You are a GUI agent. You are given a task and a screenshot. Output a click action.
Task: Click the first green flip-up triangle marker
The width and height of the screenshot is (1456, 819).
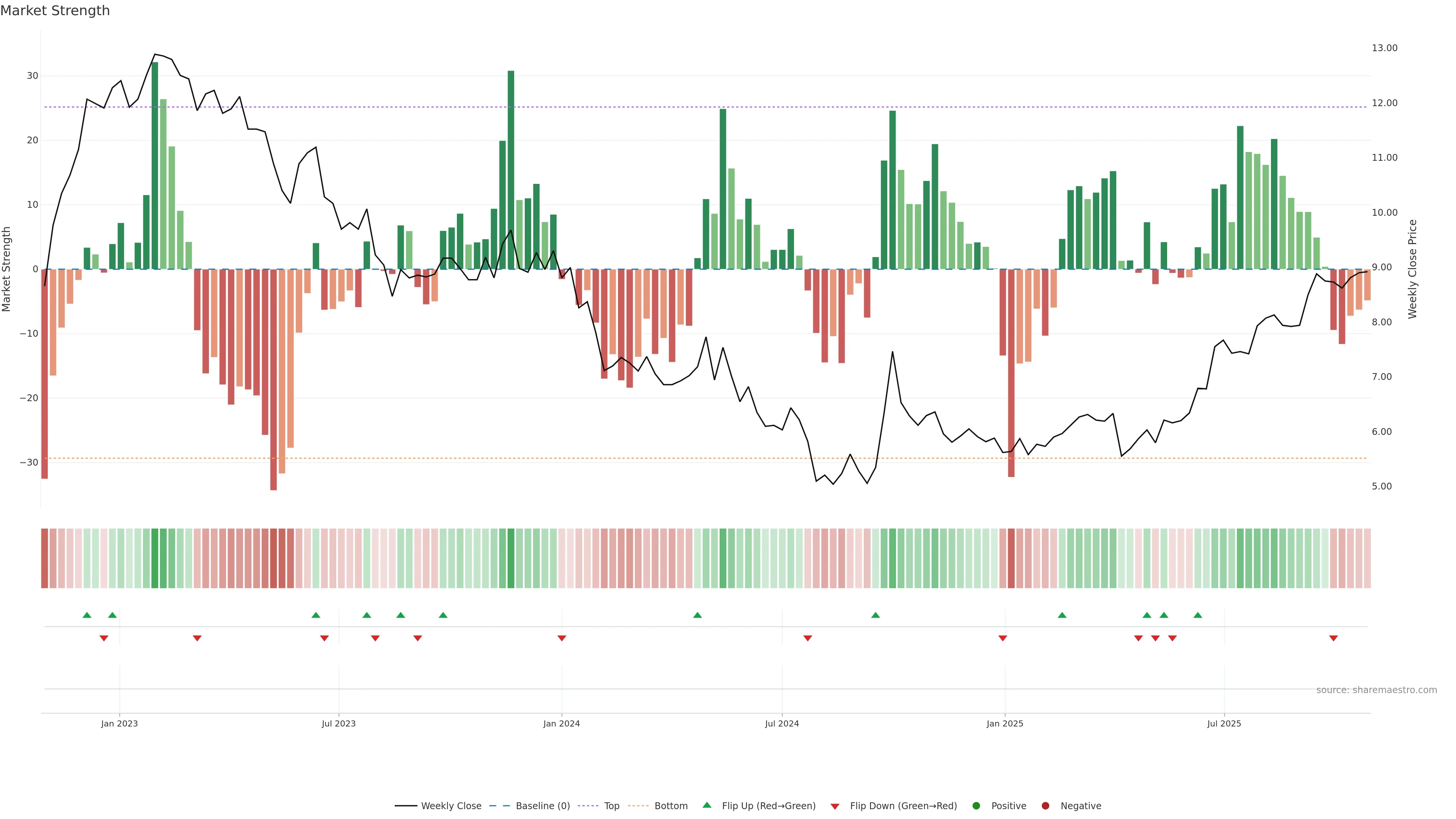tap(86, 615)
